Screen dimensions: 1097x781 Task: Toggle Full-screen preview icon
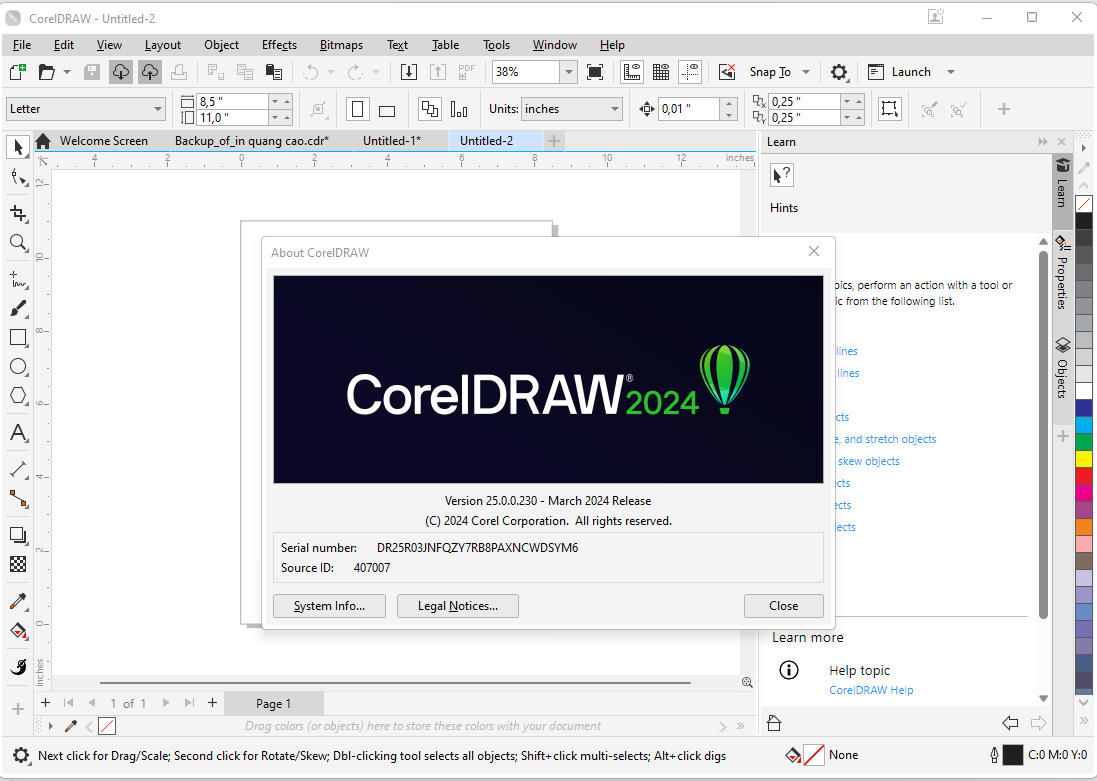click(x=595, y=71)
